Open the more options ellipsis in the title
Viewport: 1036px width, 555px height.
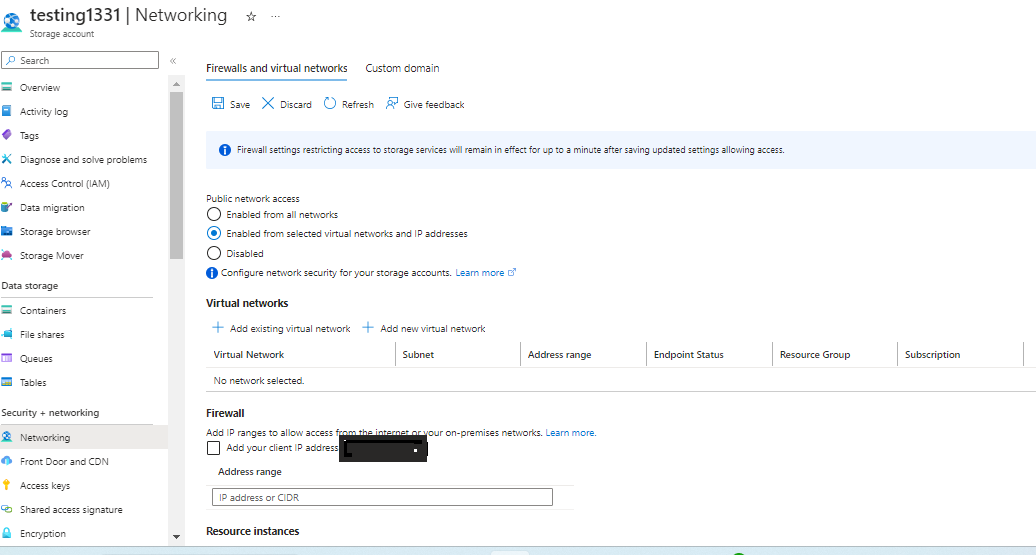276,17
